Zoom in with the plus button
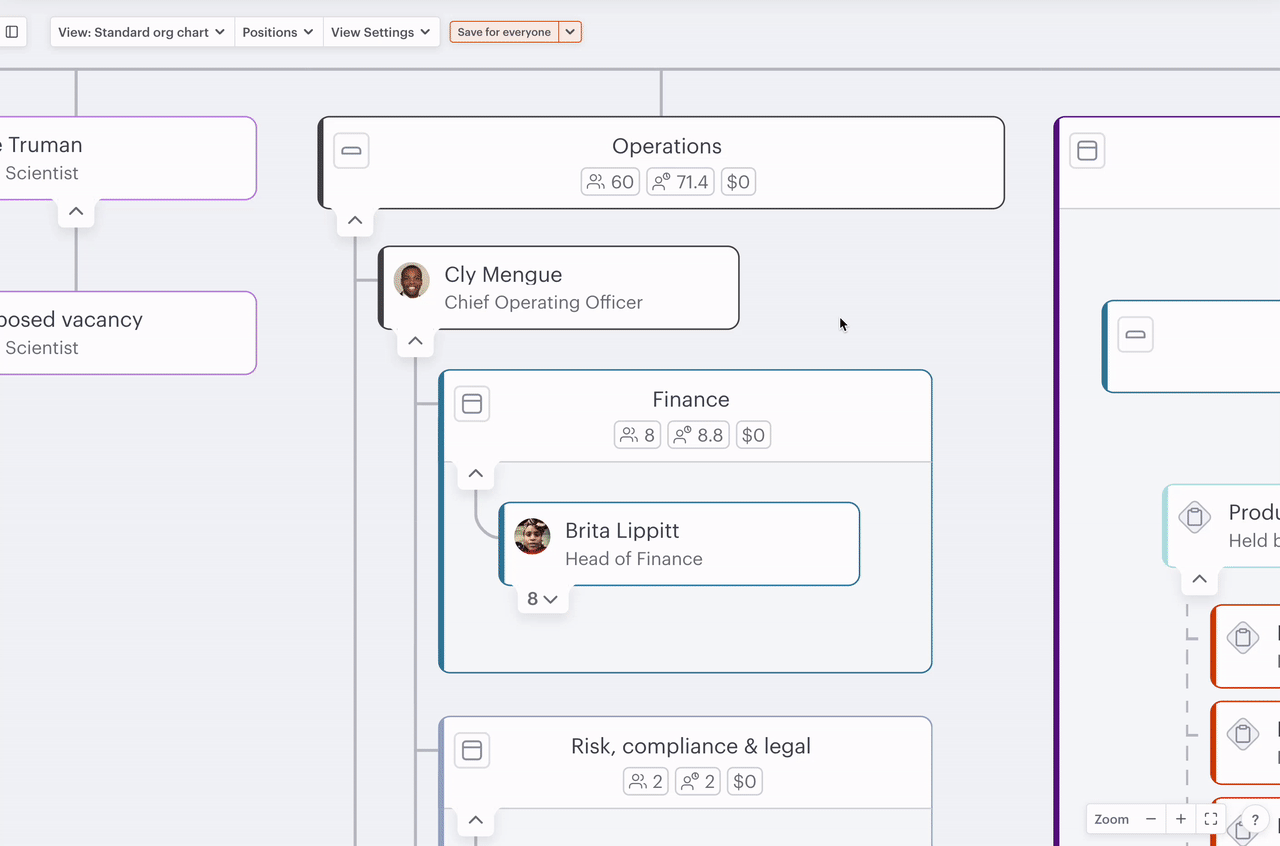This screenshot has width=1280, height=846. coord(1181,819)
